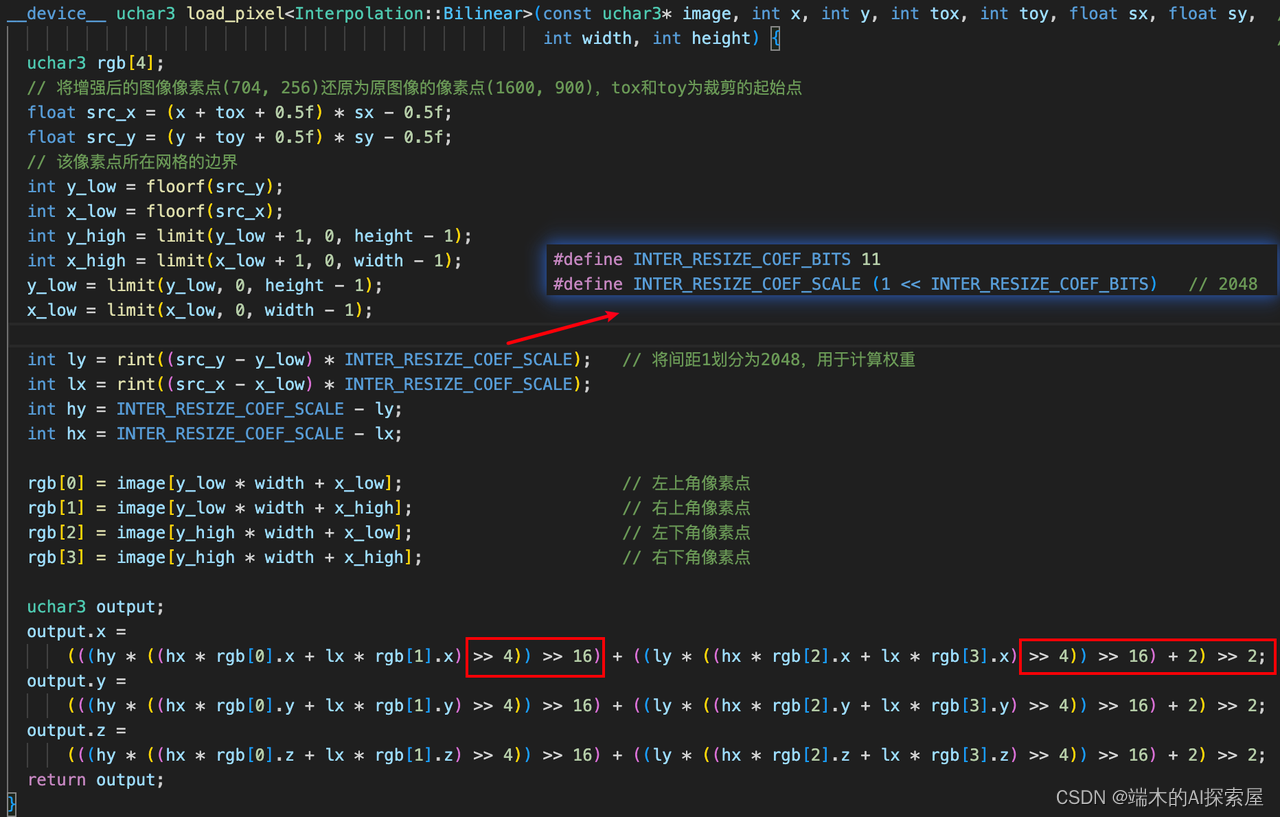Click the 'output.x =' assignment line
Viewport: 1280px width, 817px height.
click(77, 632)
